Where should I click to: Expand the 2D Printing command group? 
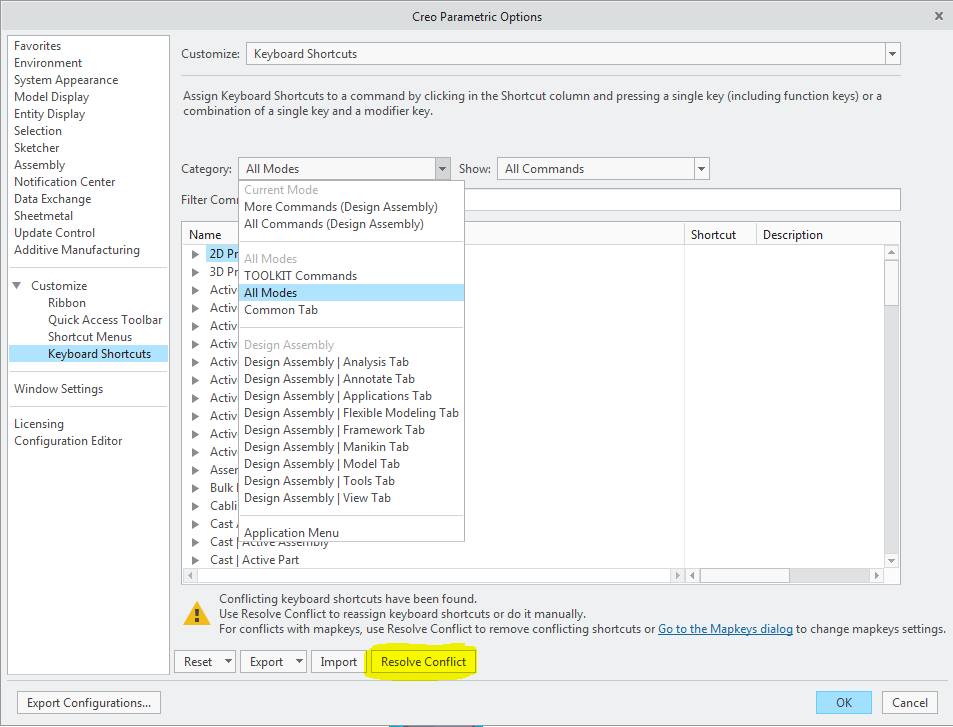pos(193,253)
